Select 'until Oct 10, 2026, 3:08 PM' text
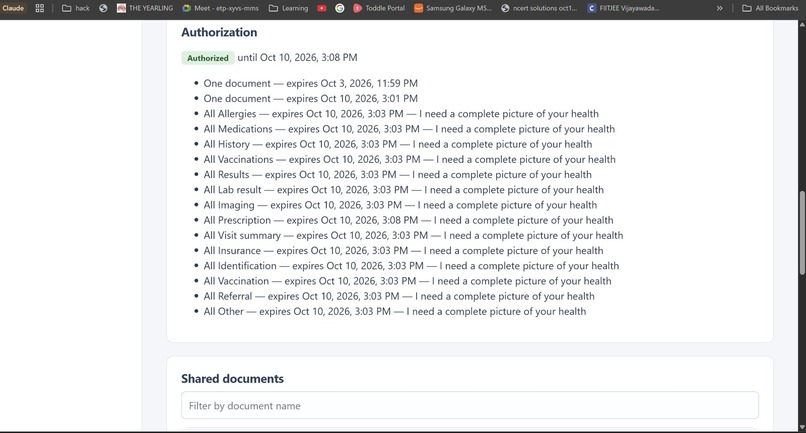Screen dimensions: 806x433 (297, 58)
